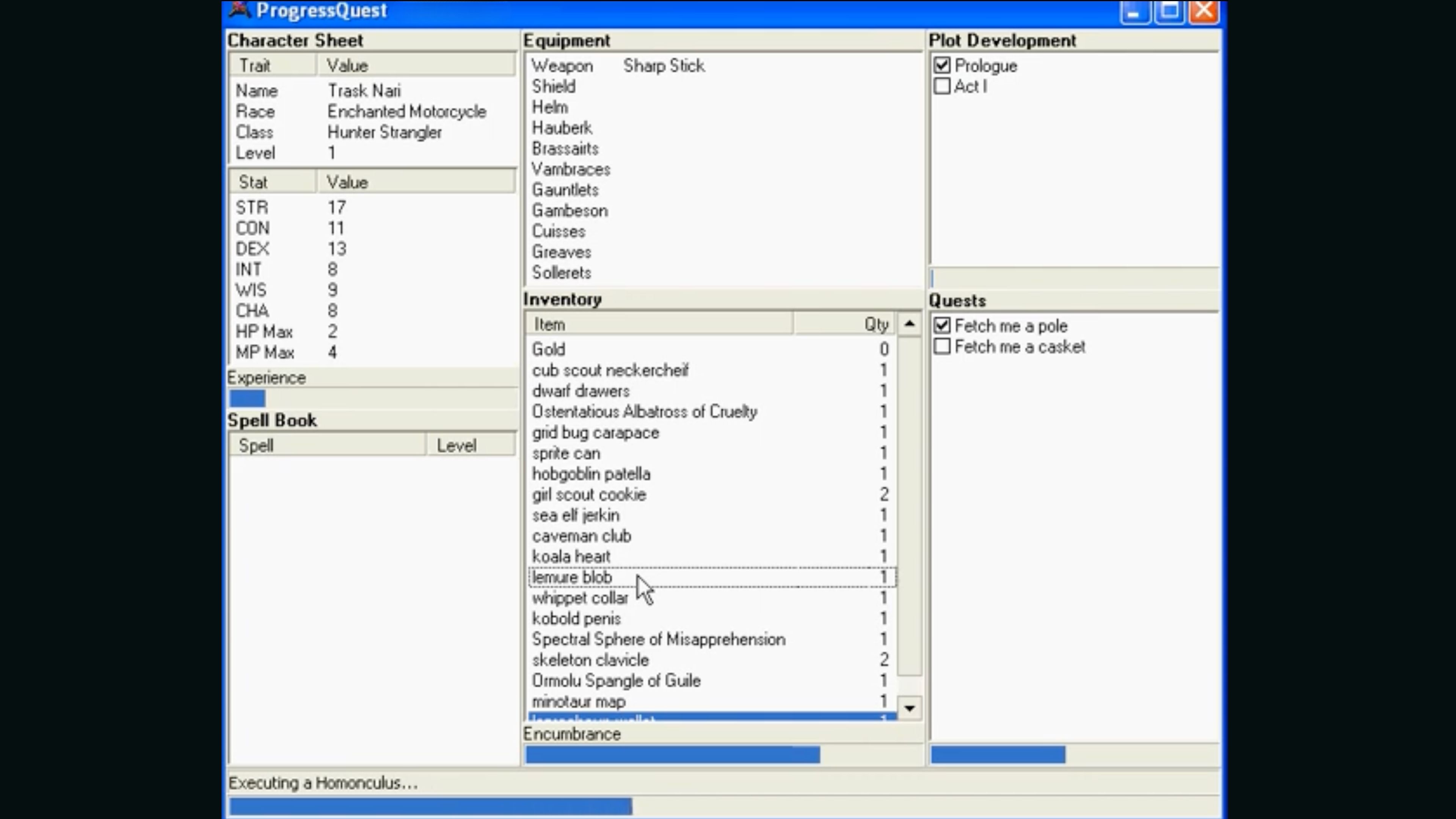The width and height of the screenshot is (1456, 819).
Task: Click the HP Max stat row
Action: tap(373, 331)
